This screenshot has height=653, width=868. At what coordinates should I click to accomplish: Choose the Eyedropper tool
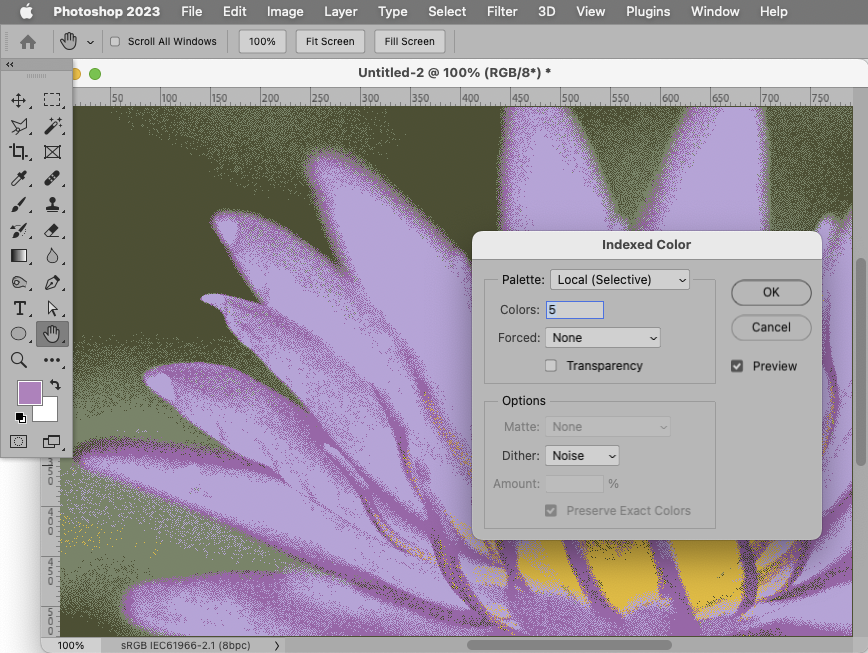pos(18,178)
